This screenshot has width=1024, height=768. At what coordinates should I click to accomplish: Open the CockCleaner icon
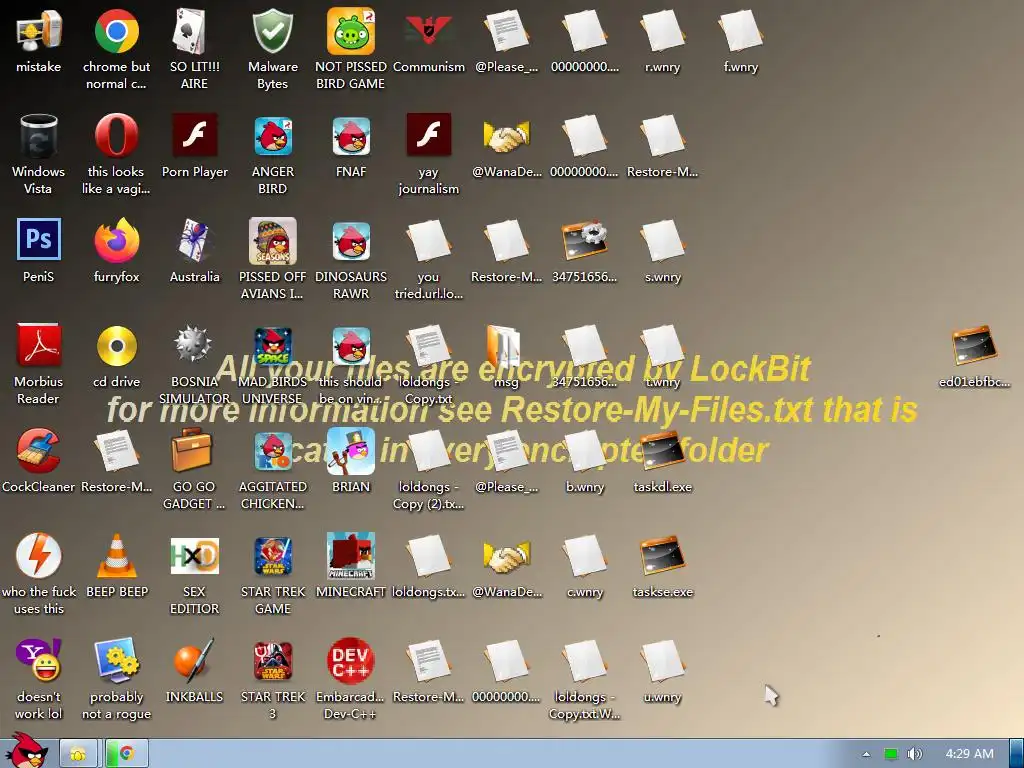pos(39,451)
